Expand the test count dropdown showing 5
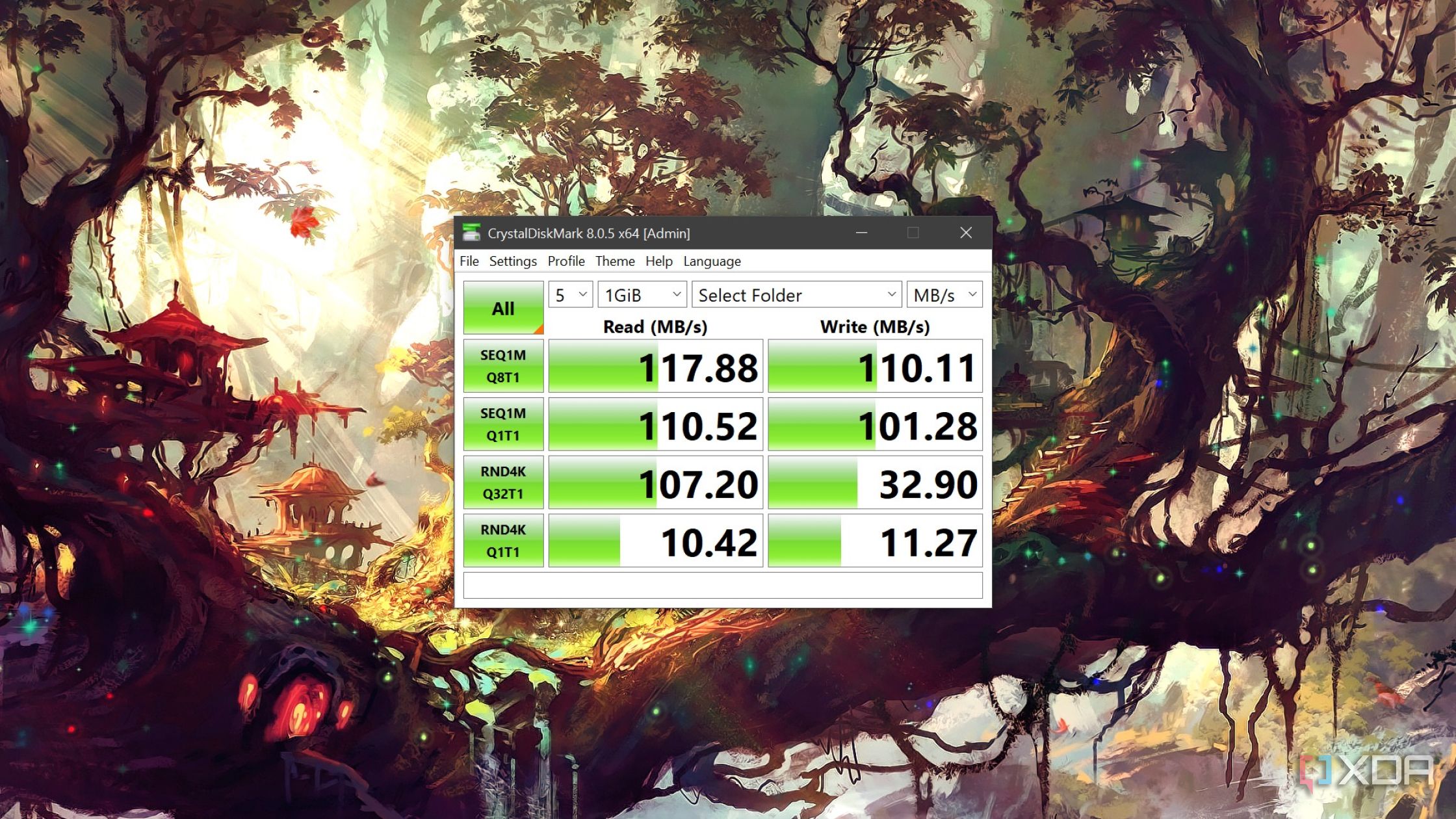This screenshot has width=1456, height=819. 571,294
